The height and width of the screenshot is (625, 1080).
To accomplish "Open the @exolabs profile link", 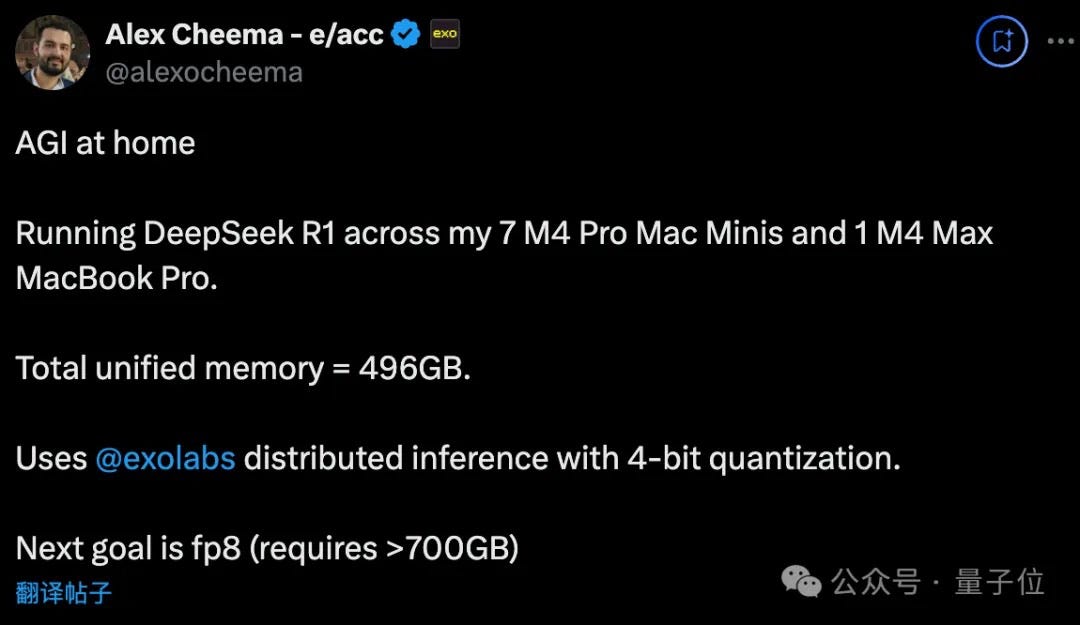I will click(164, 458).
